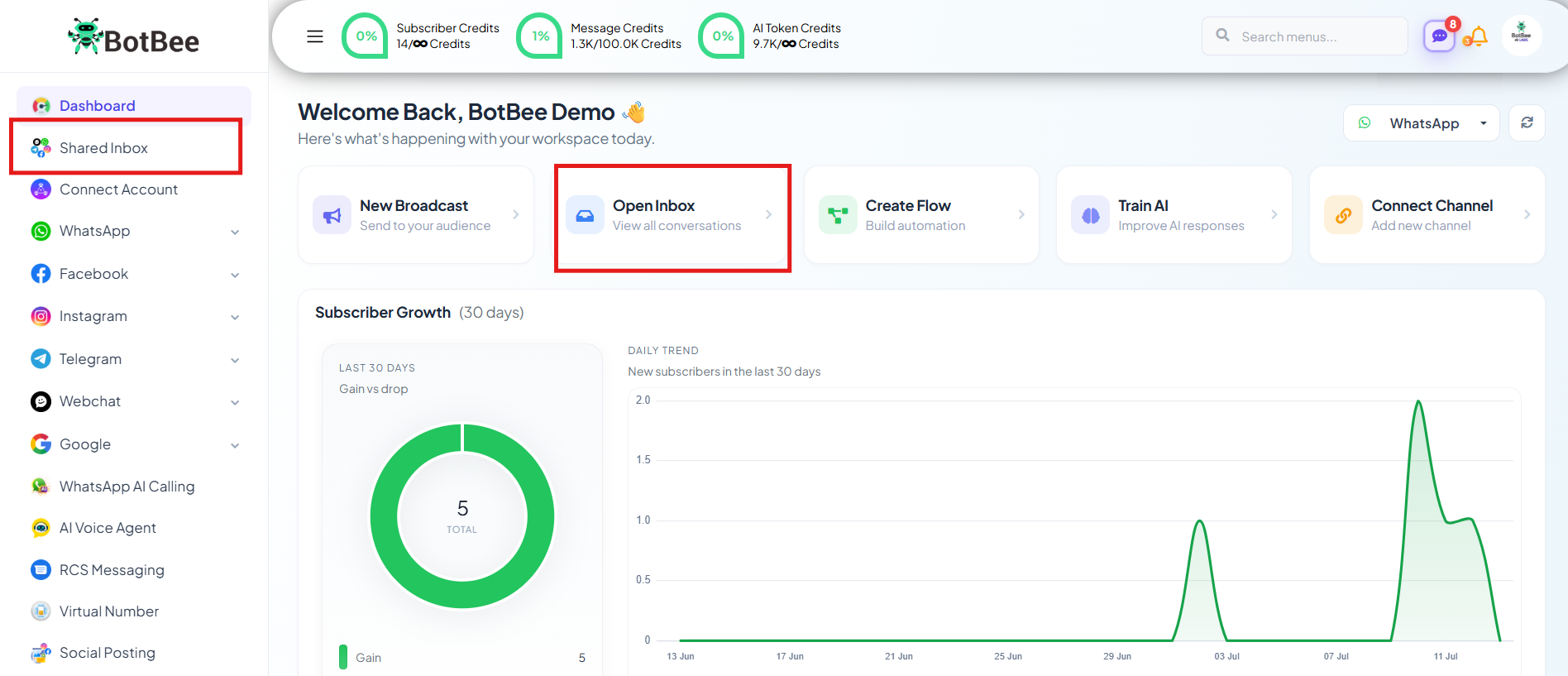Screen dimensions: 1568x676
Task: Open the chat messages icon with badge
Action: pos(1440,36)
